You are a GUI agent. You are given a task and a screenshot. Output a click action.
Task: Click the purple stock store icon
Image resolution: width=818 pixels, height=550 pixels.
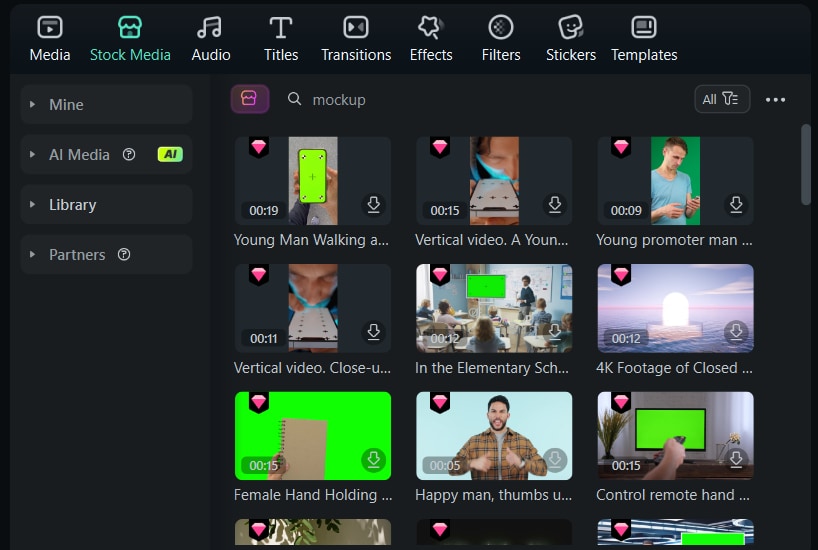[x=249, y=99]
